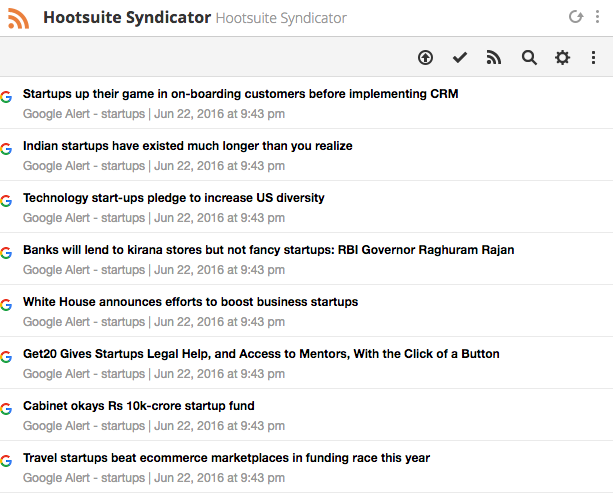Open the Cabinet okays Rs 10k-crore fund article
This screenshot has width=613, height=500.
[x=139, y=406]
